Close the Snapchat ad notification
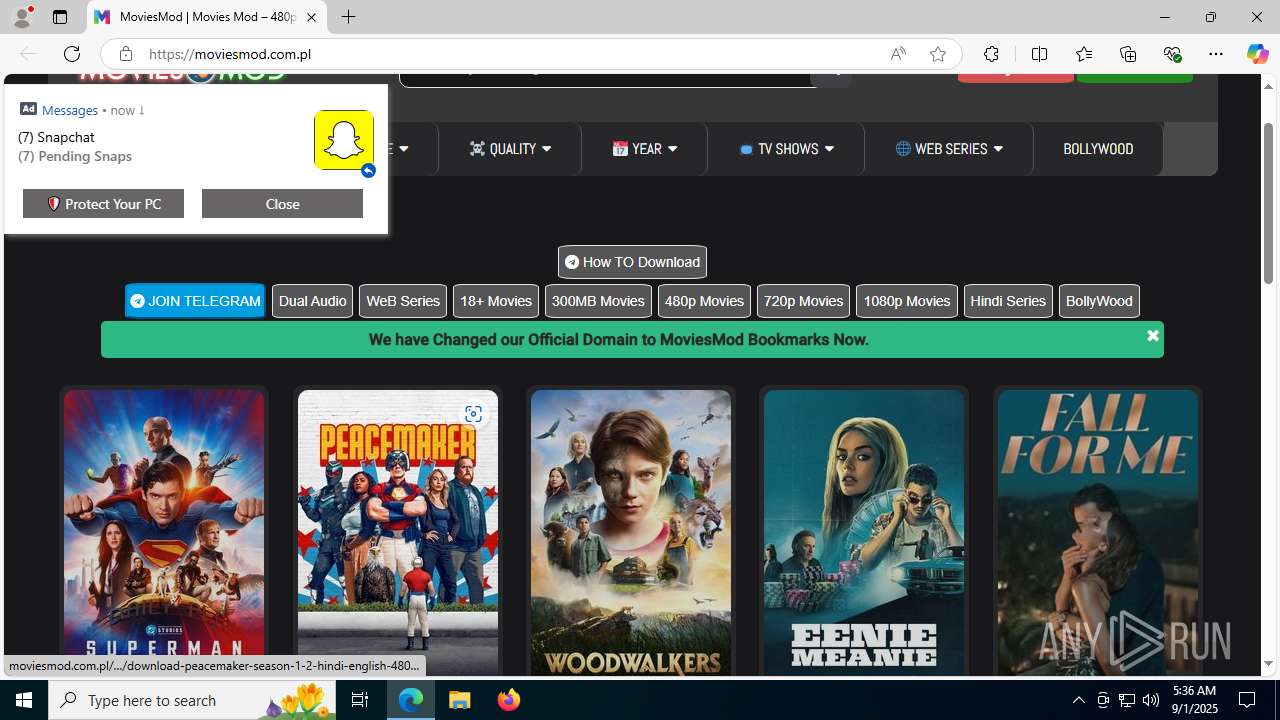Screen dimensions: 1280x720 (x=282, y=203)
